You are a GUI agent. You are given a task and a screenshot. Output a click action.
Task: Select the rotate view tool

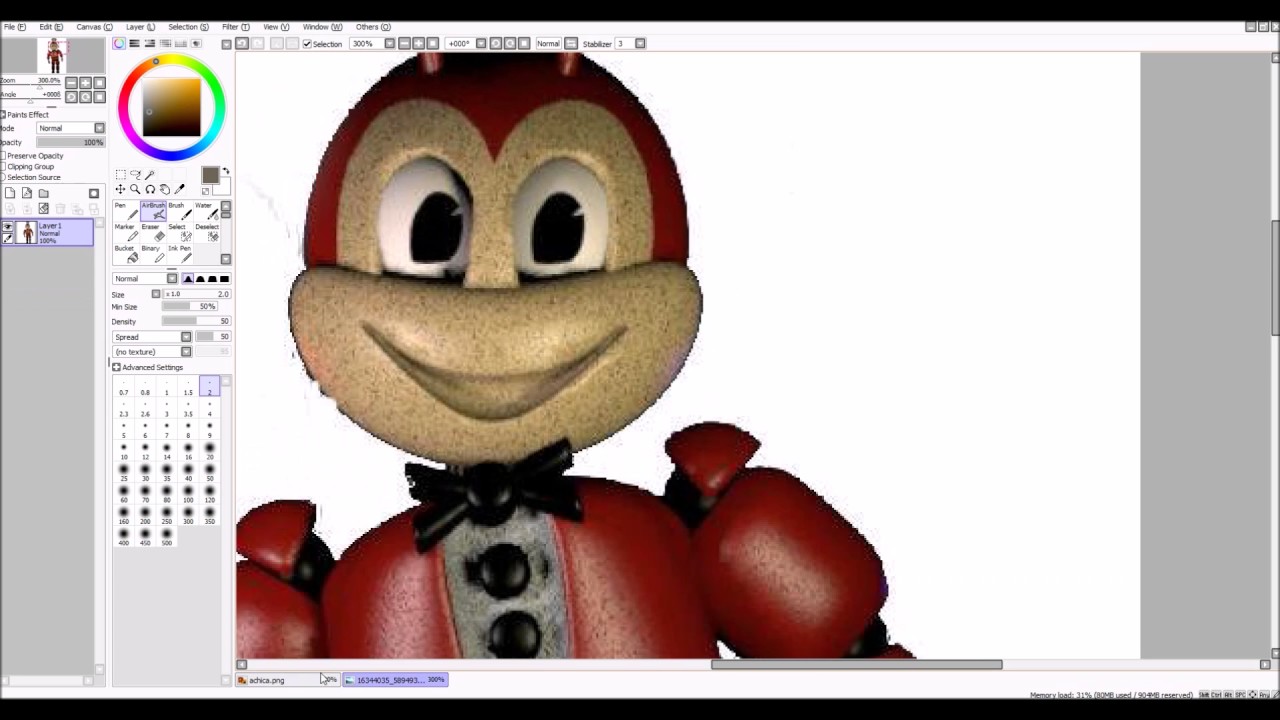point(150,189)
